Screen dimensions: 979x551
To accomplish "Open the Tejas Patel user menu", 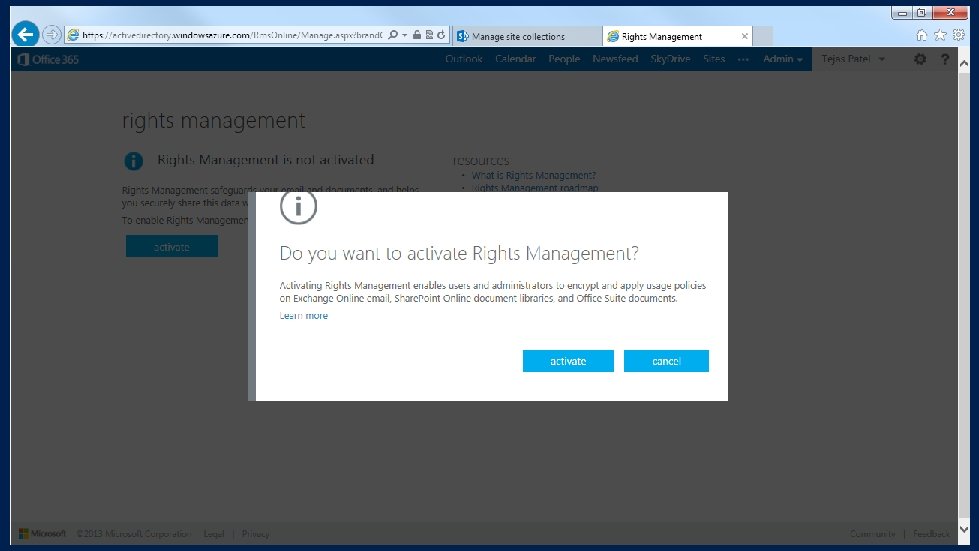I will [x=853, y=59].
